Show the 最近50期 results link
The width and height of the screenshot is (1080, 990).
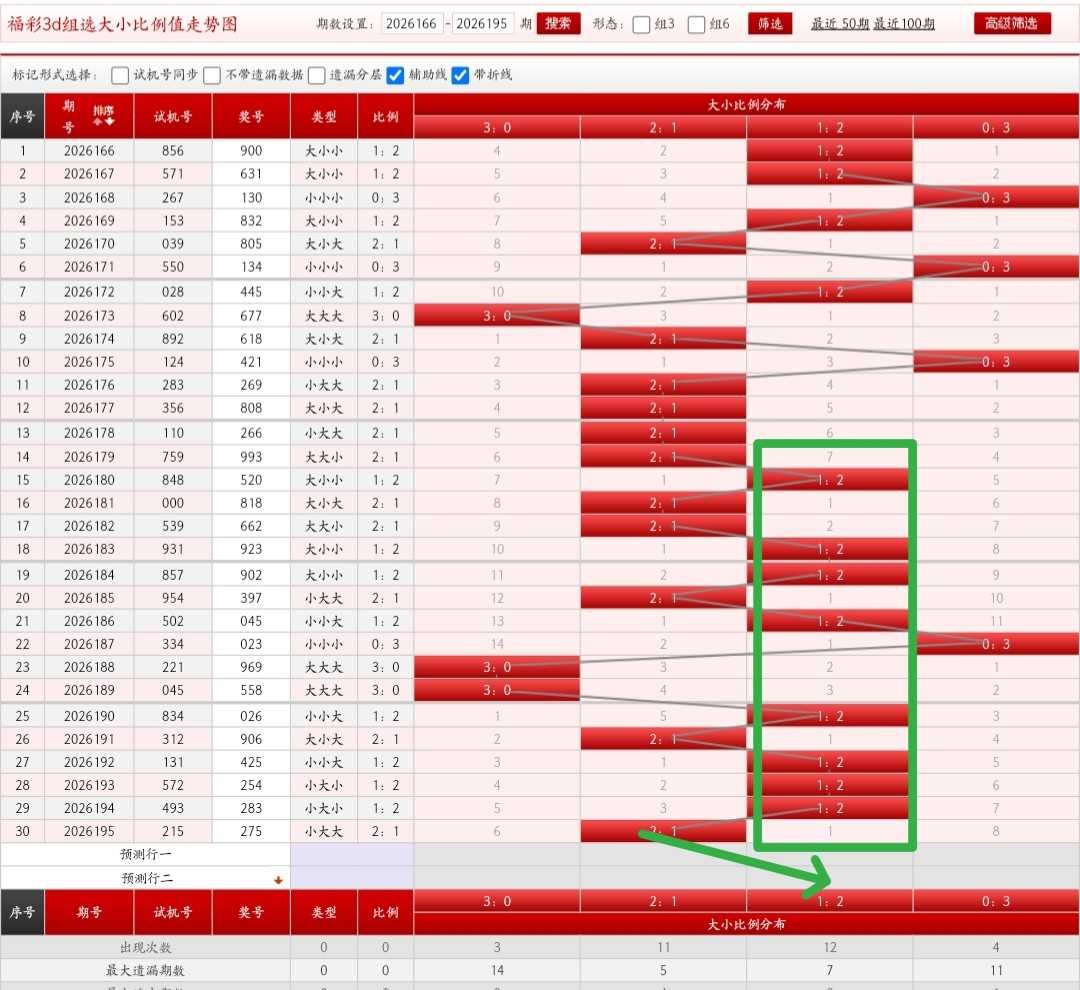[x=840, y=24]
